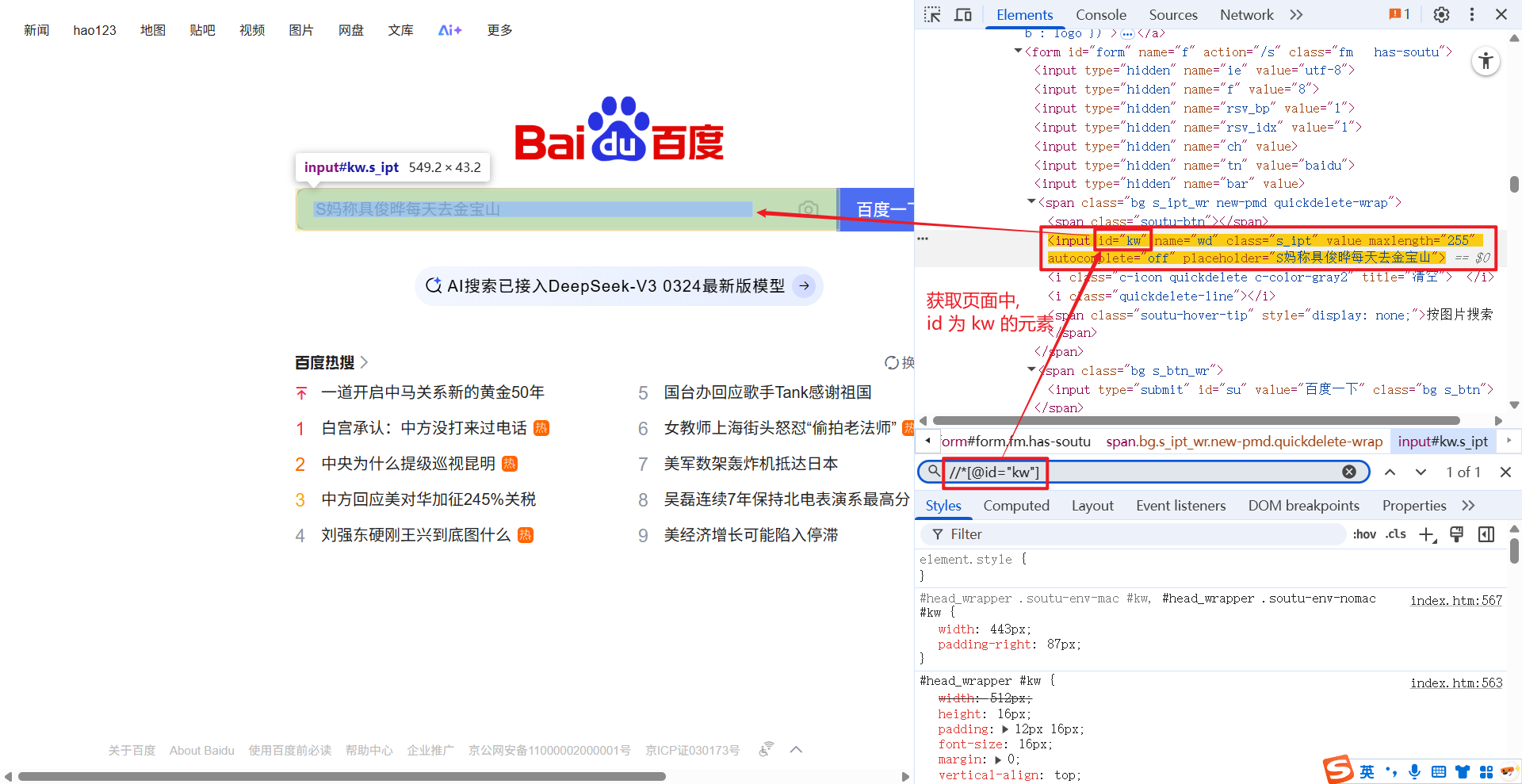Click the floating accessibility figure button
The image size is (1522, 784).
click(x=1486, y=61)
